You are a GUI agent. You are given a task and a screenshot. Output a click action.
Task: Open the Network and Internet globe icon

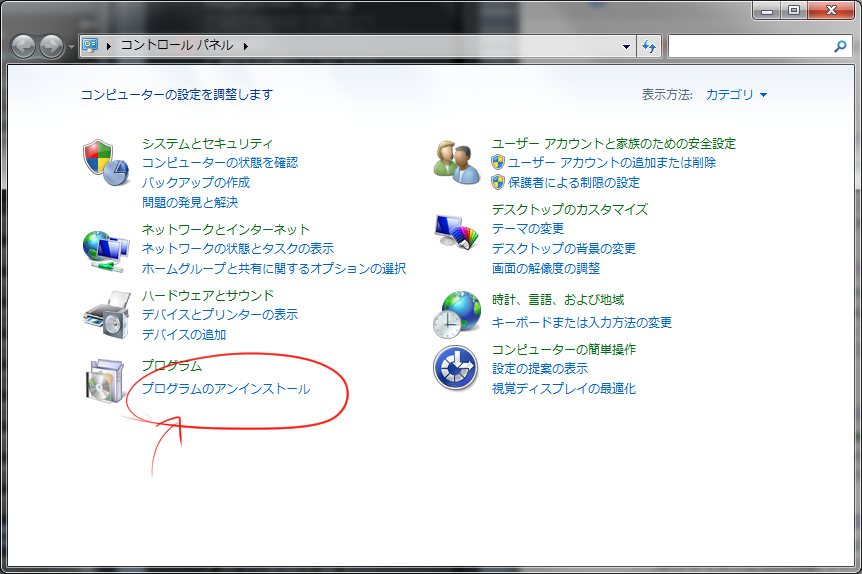(106, 251)
